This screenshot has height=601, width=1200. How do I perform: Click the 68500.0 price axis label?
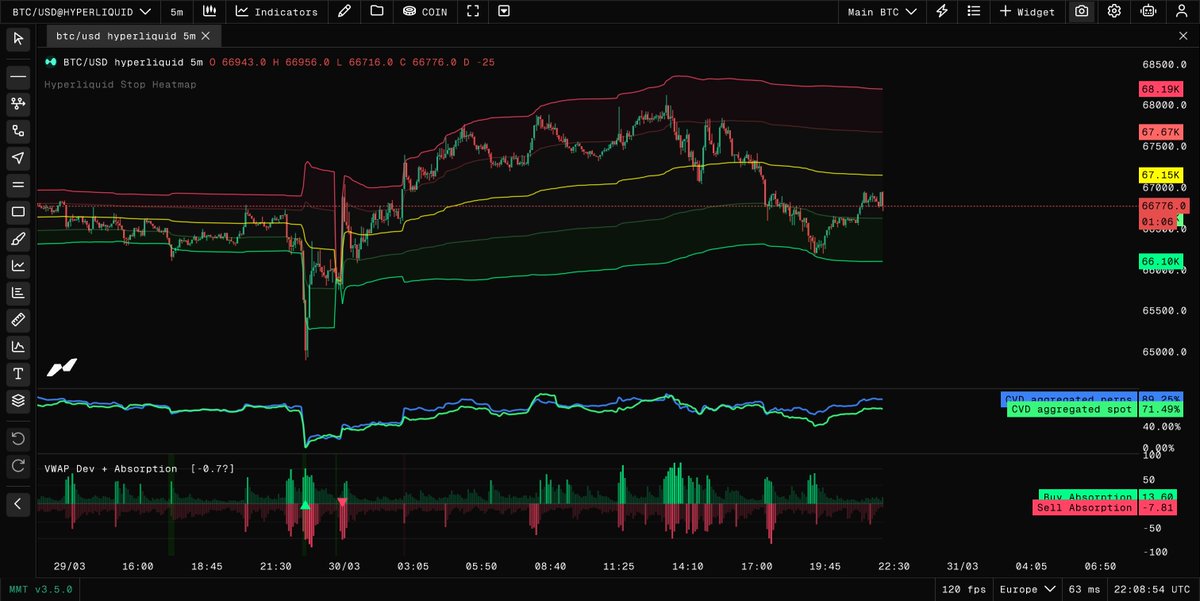click(1164, 64)
